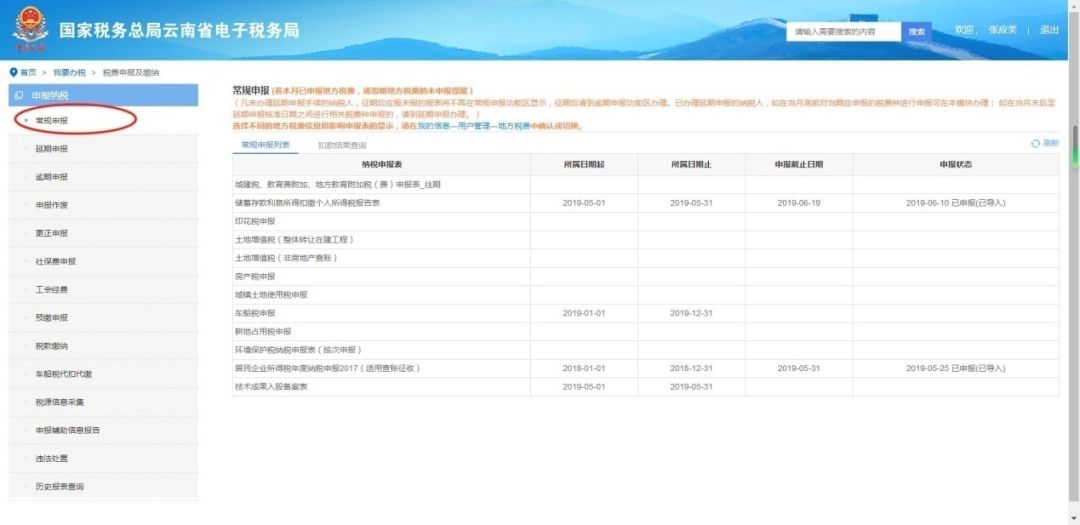The image size is (1080, 525).
Task: Select 延期申报 in the sidebar
Action: (x=52, y=149)
